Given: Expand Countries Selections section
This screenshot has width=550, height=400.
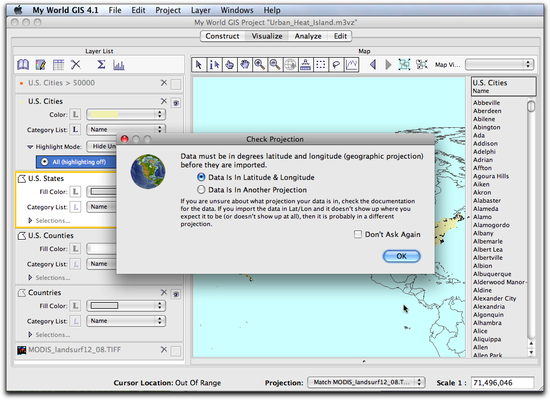Looking at the screenshot, I should tap(30, 335).
